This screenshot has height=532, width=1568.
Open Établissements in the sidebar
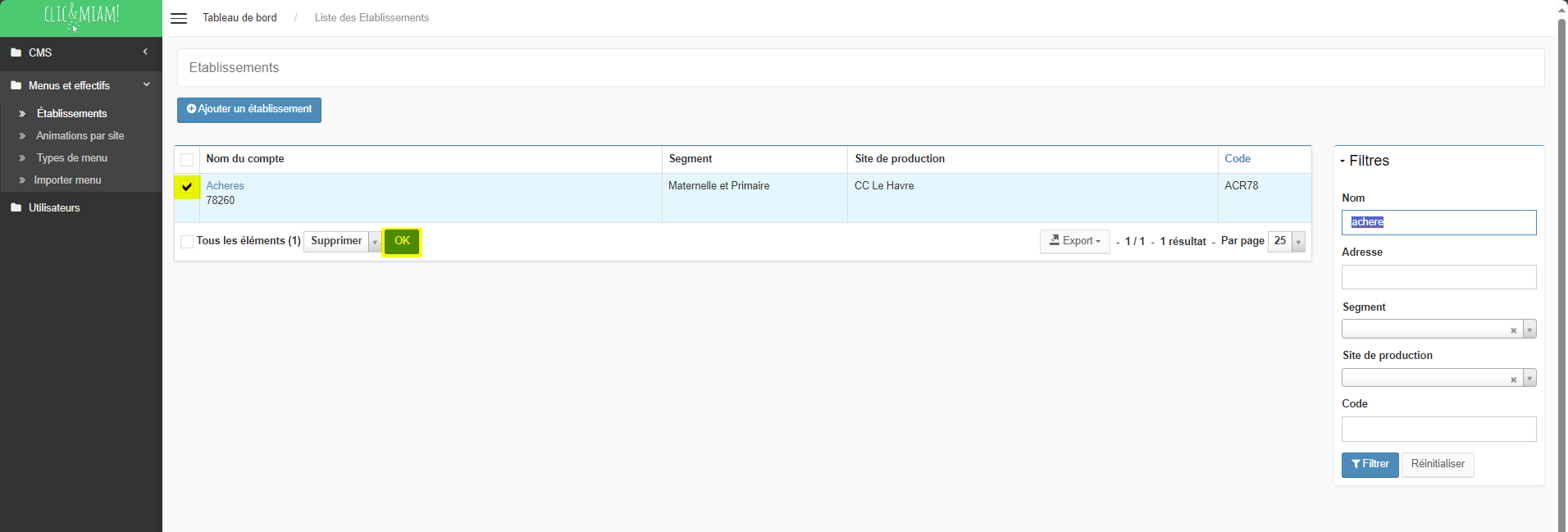71,113
